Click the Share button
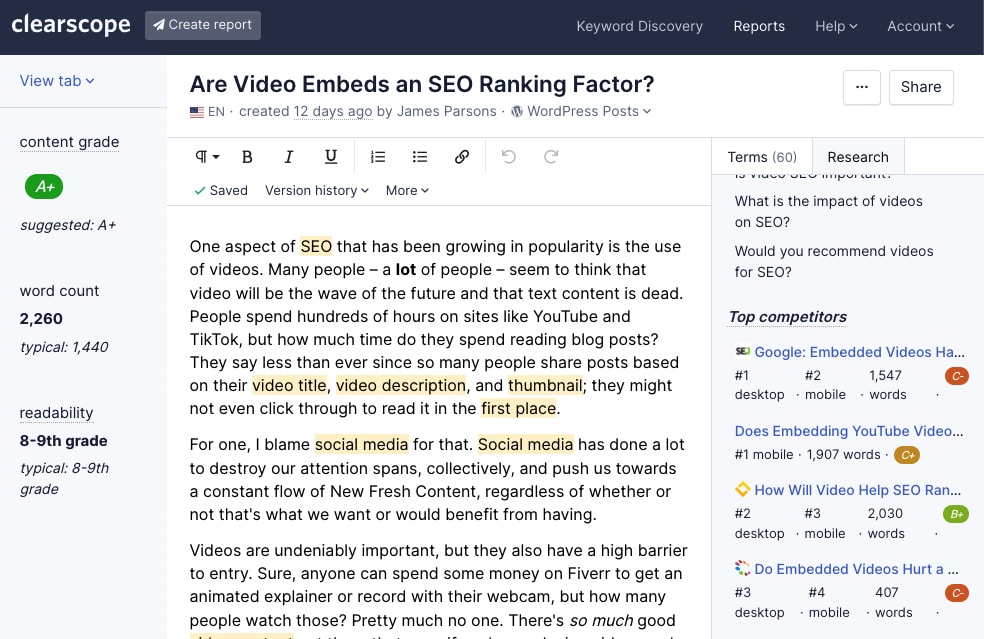Image resolution: width=984 pixels, height=639 pixels. 921,87
